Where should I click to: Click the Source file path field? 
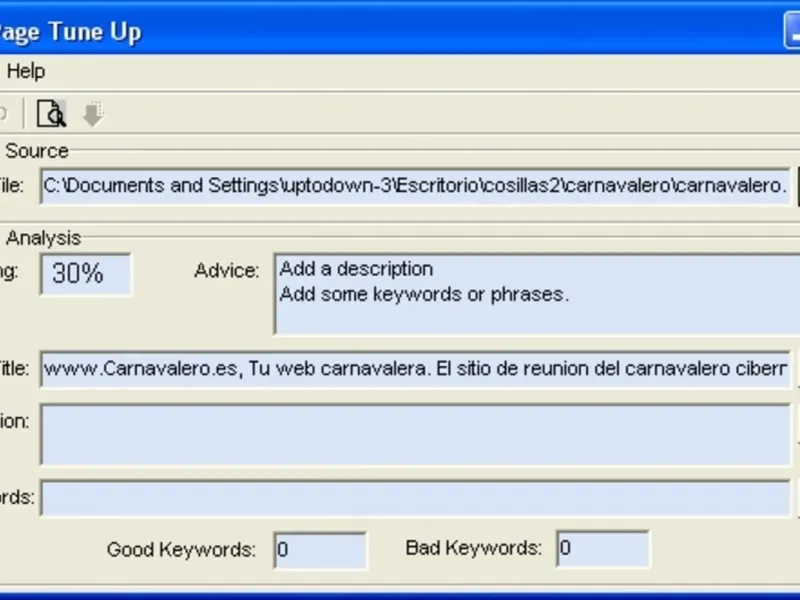coord(415,186)
